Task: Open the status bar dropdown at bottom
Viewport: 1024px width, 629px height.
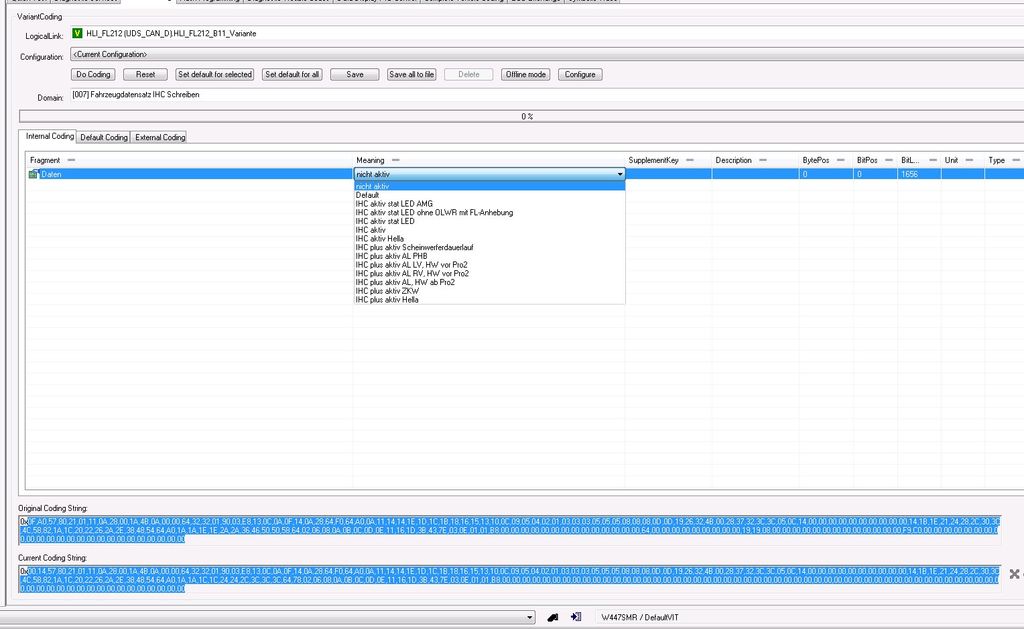Action: point(529,618)
